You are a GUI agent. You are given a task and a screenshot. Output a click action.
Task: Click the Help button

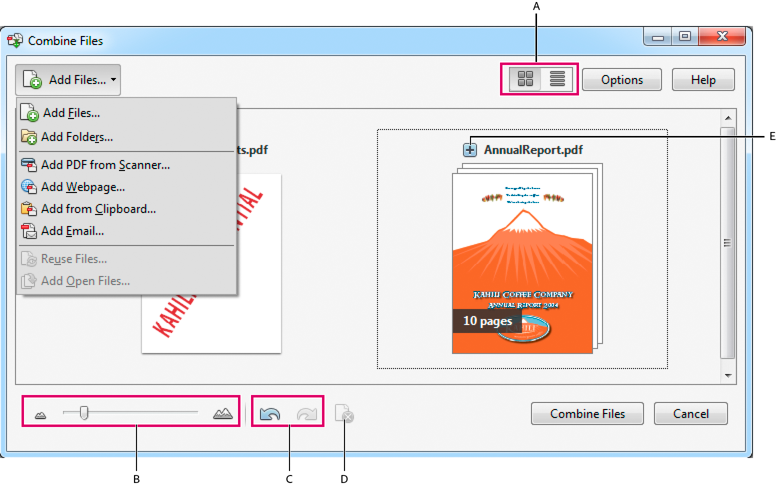pyautogui.click(x=703, y=80)
